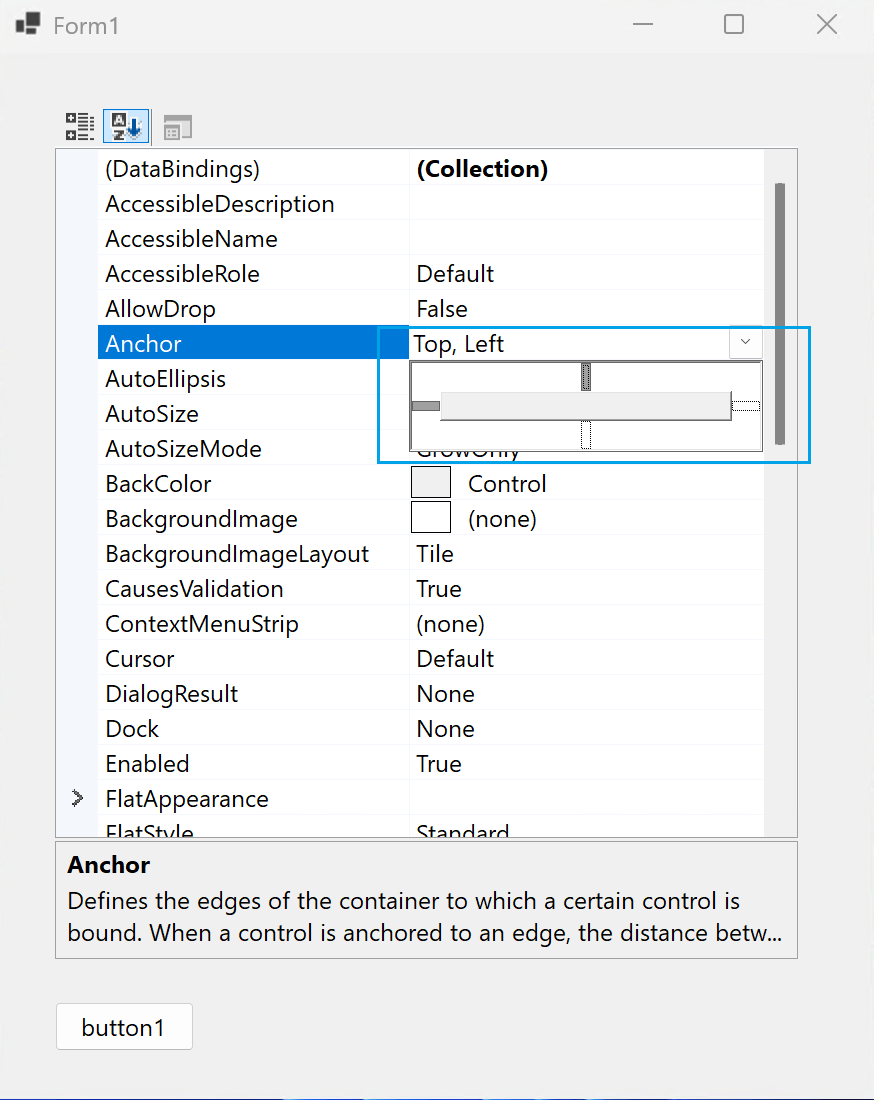Viewport: 876px width, 1100px height.
Task: Select the AccessibleRole Default value
Action: [x=455, y=273]
